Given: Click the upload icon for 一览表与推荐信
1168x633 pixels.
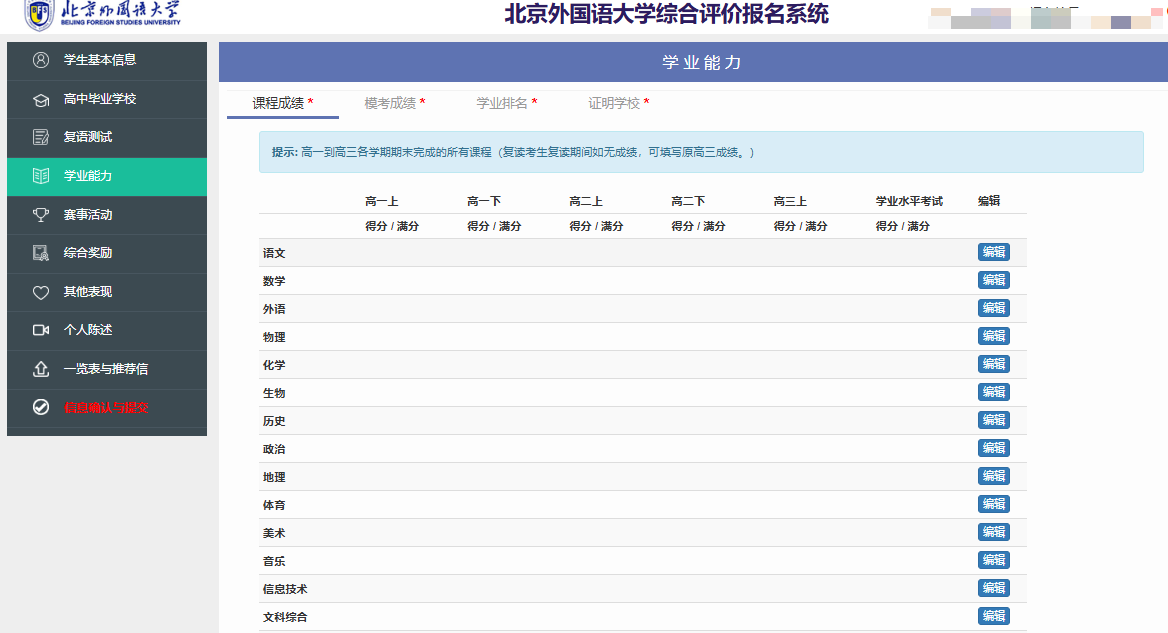Looking at the screenshot, I should [x=41, y=369].
